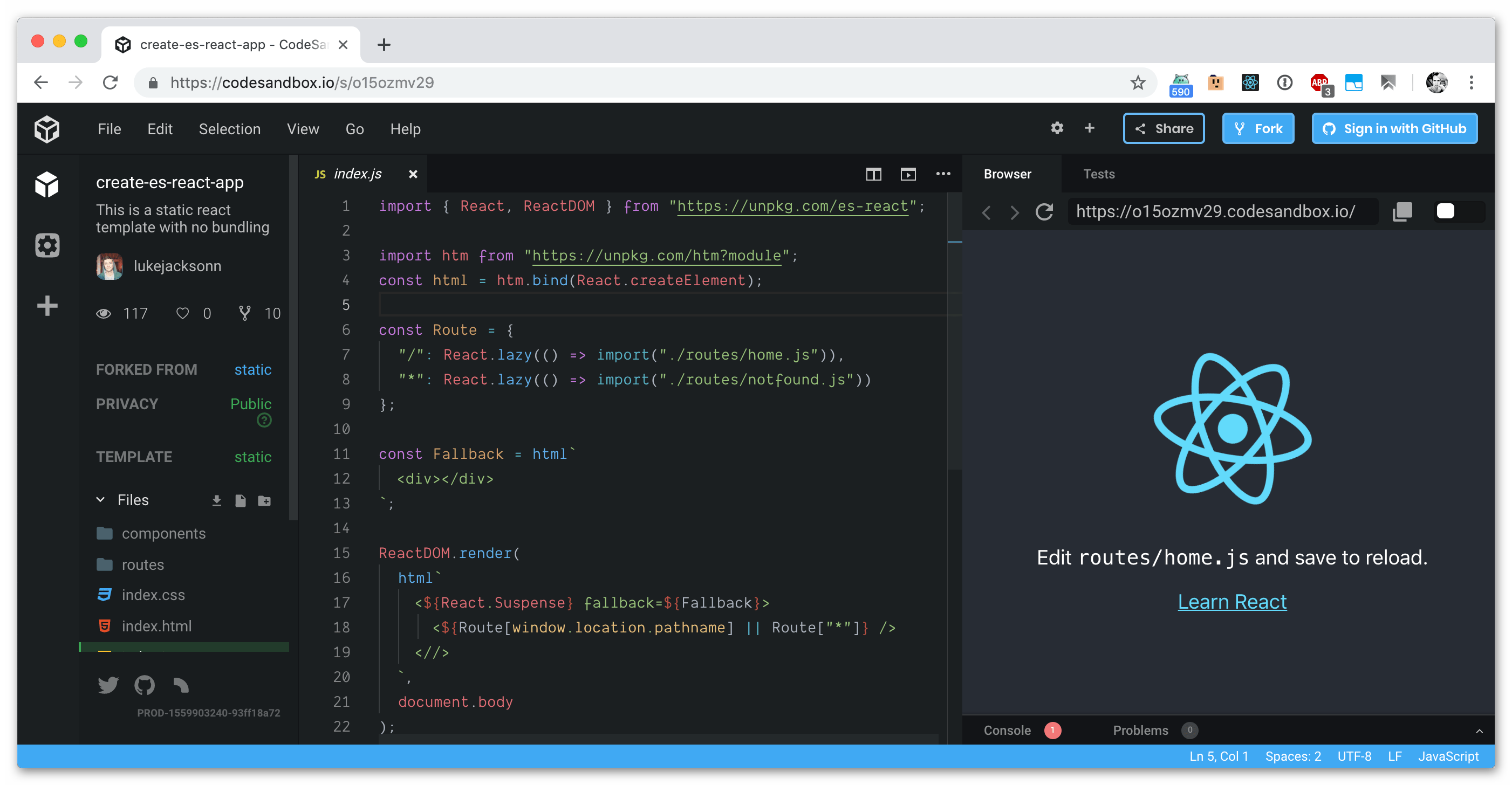Click the Learn React link

[1231, 601]
